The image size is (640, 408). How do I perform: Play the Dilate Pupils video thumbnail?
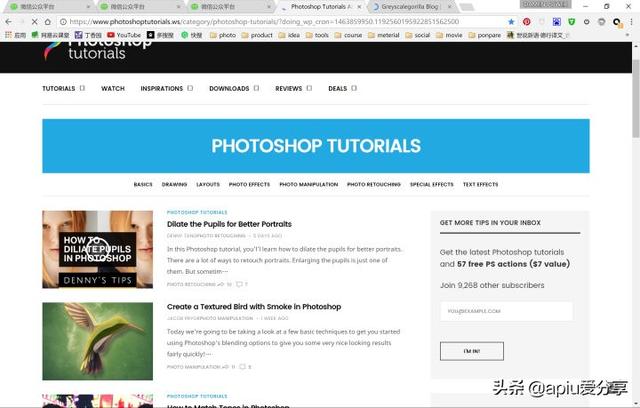(98, 249)
